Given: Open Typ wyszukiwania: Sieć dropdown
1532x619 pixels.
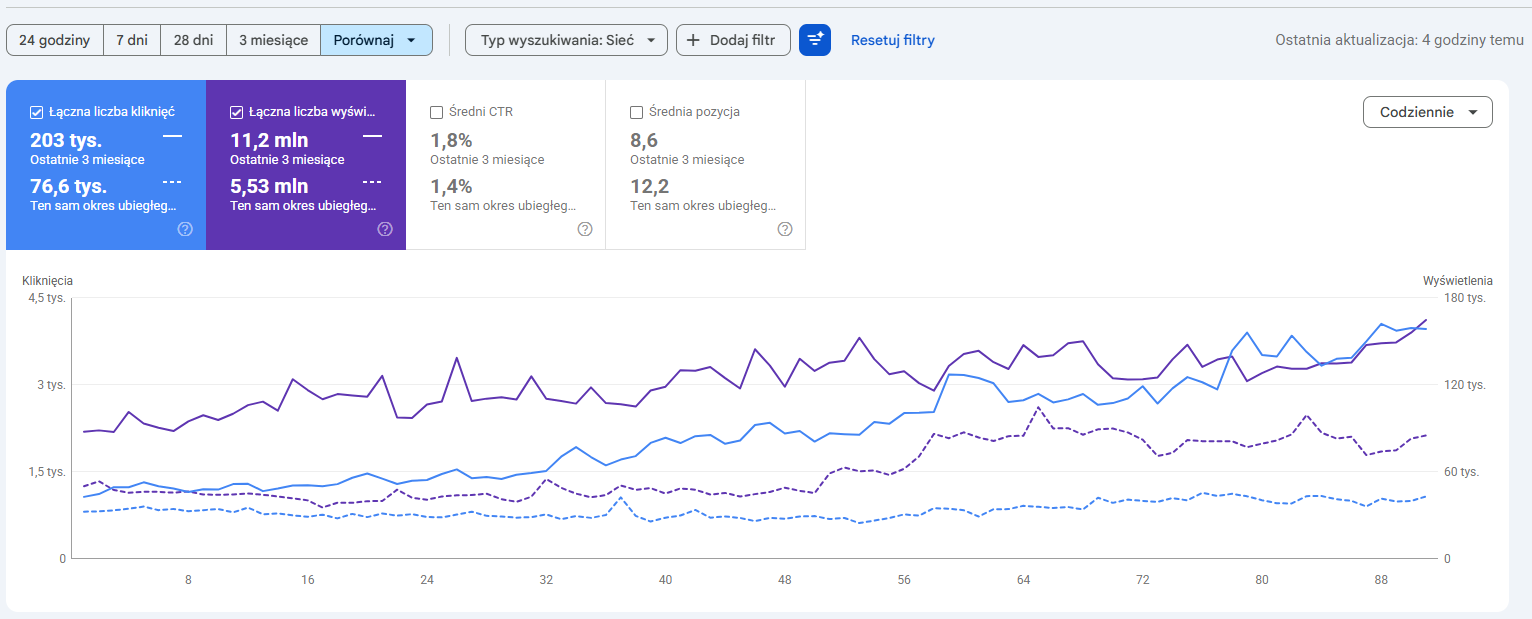Looking at the screenshot, I should (x=566, y=40).
